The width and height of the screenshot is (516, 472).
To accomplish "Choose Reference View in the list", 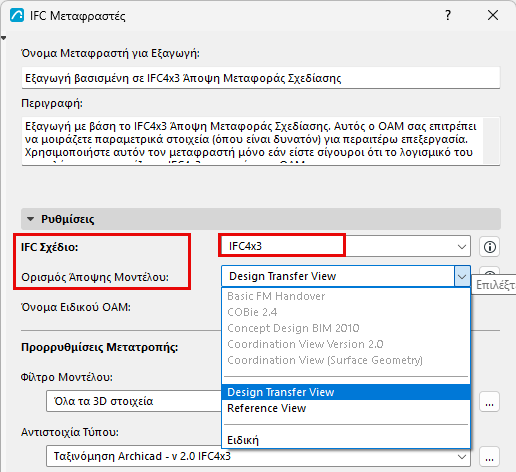I will (346, 408).
